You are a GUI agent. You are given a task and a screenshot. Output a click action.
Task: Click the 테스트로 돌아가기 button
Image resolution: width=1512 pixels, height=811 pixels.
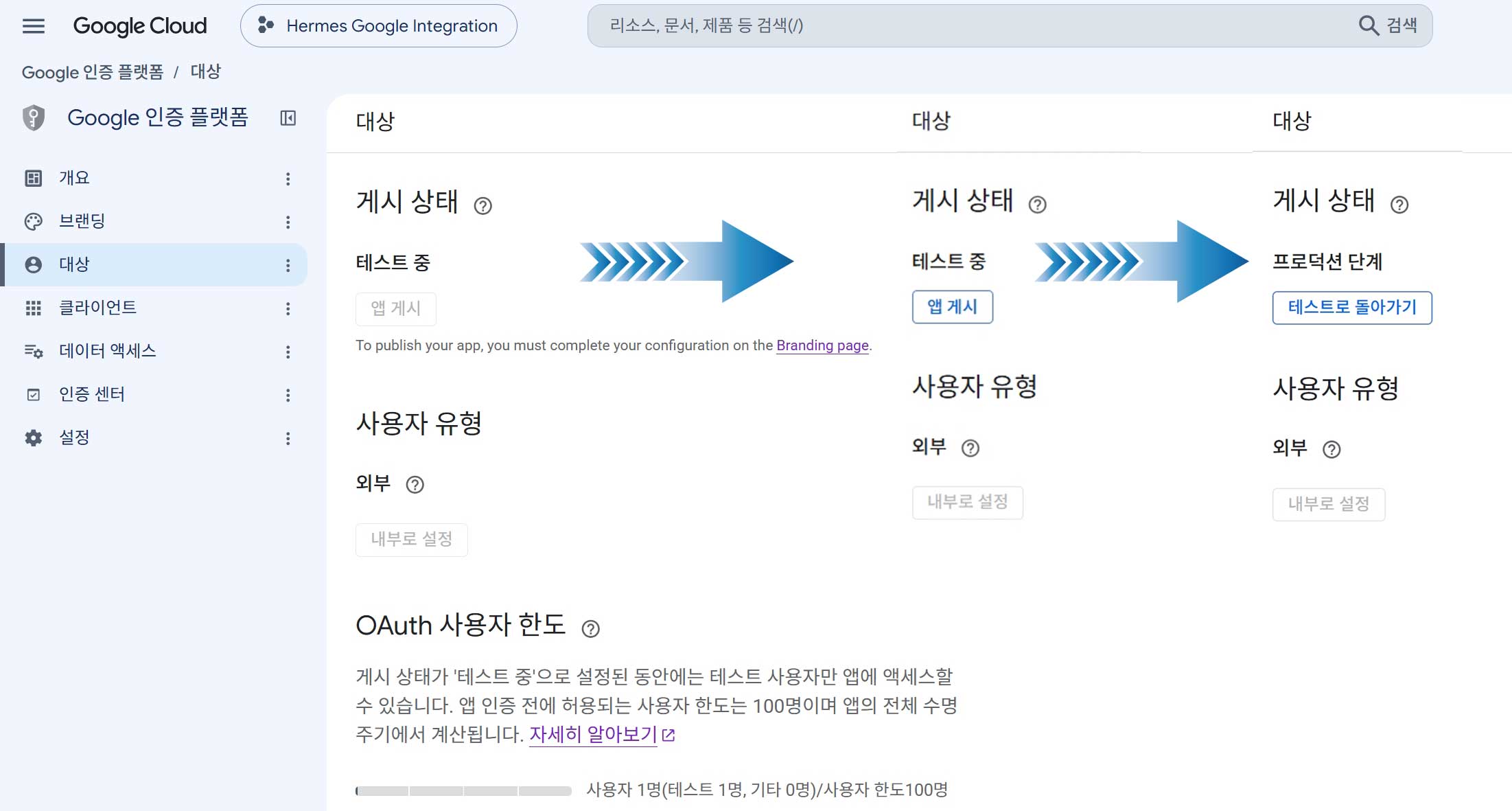point(1352,308)
